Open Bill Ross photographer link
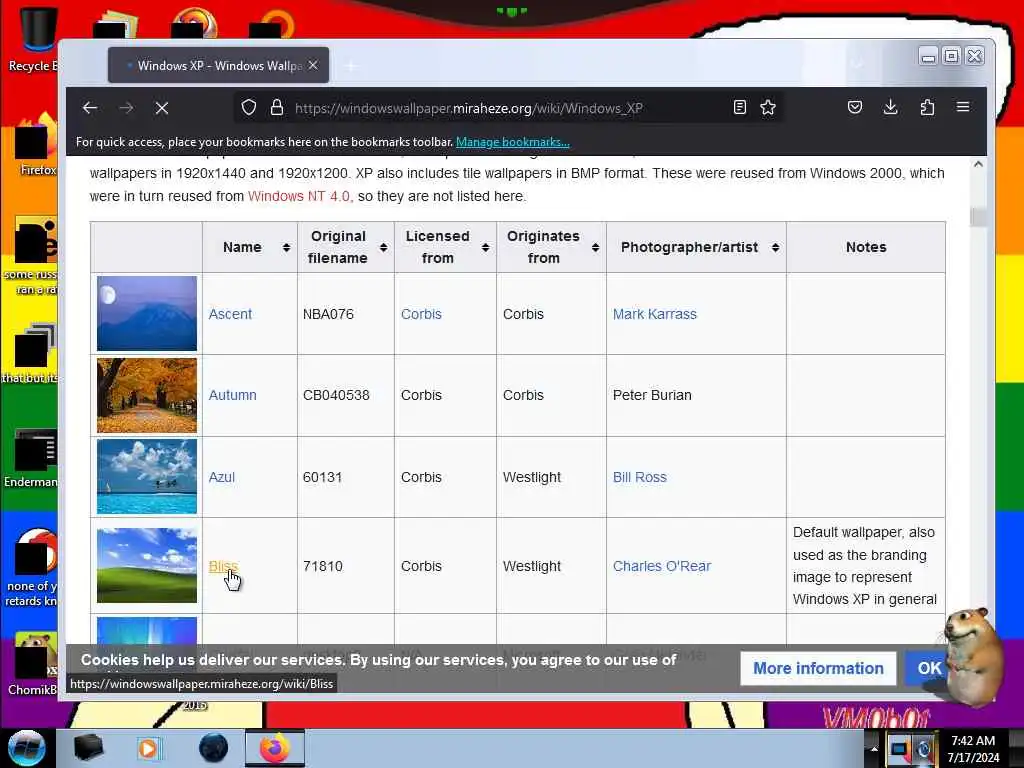Screen dimensions: 1024x768 (x=639, y=477)
